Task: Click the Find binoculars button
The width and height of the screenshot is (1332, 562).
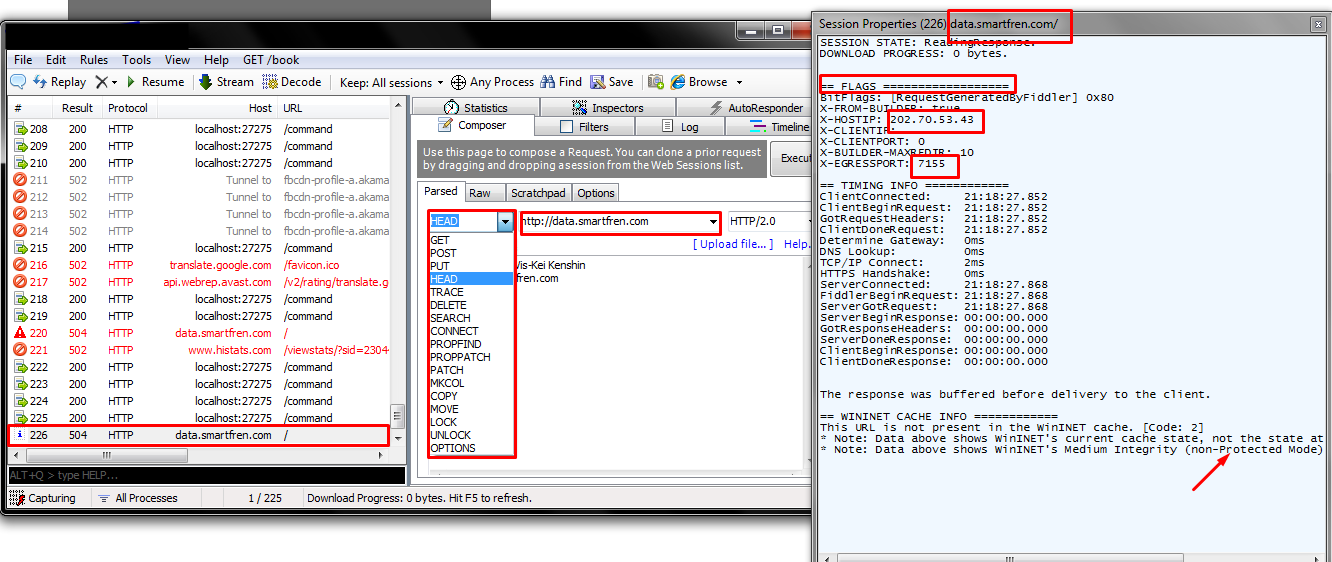Action: (561, 82)
